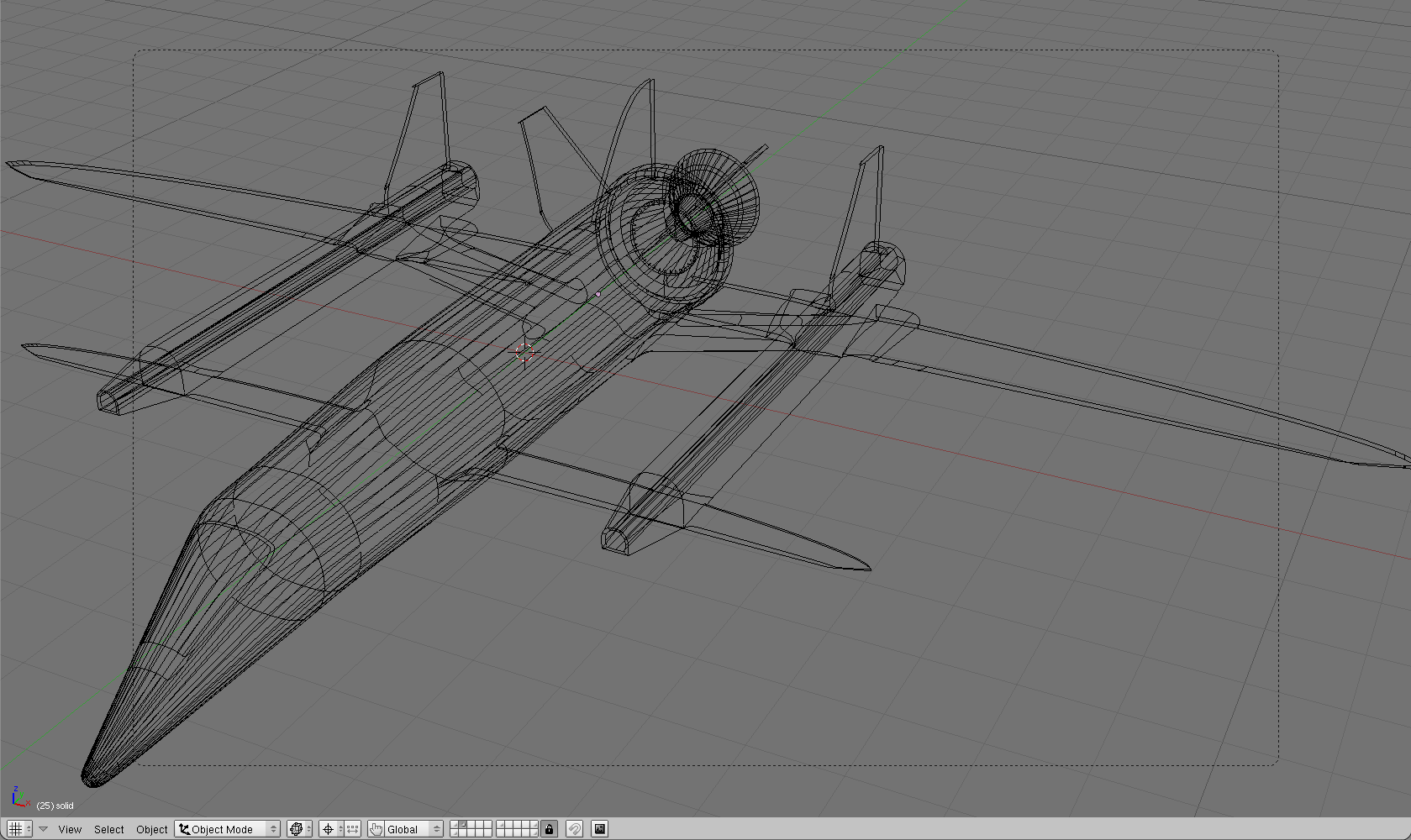Screen dimensions: 1411x840
Task: Open the Global transform orientation dropdown
Action: tap(413, 829)
